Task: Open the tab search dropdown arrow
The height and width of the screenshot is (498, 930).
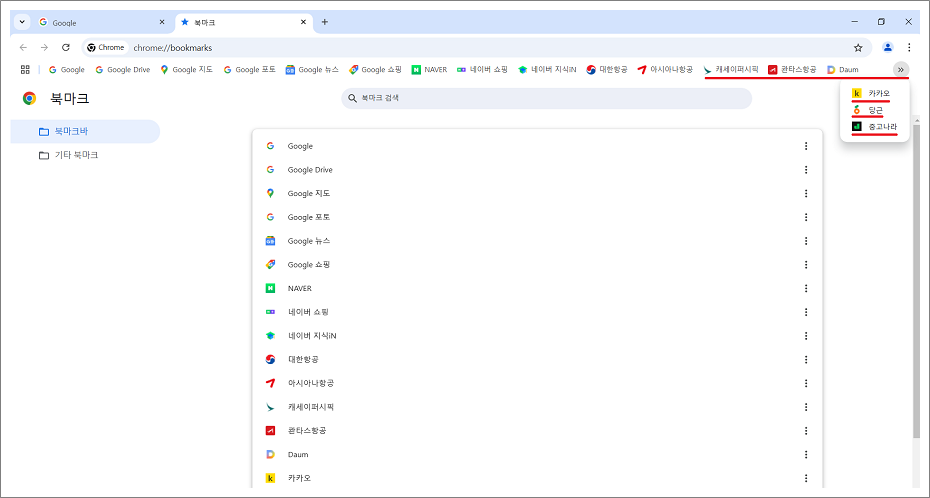Action: [x=22, y=22]
